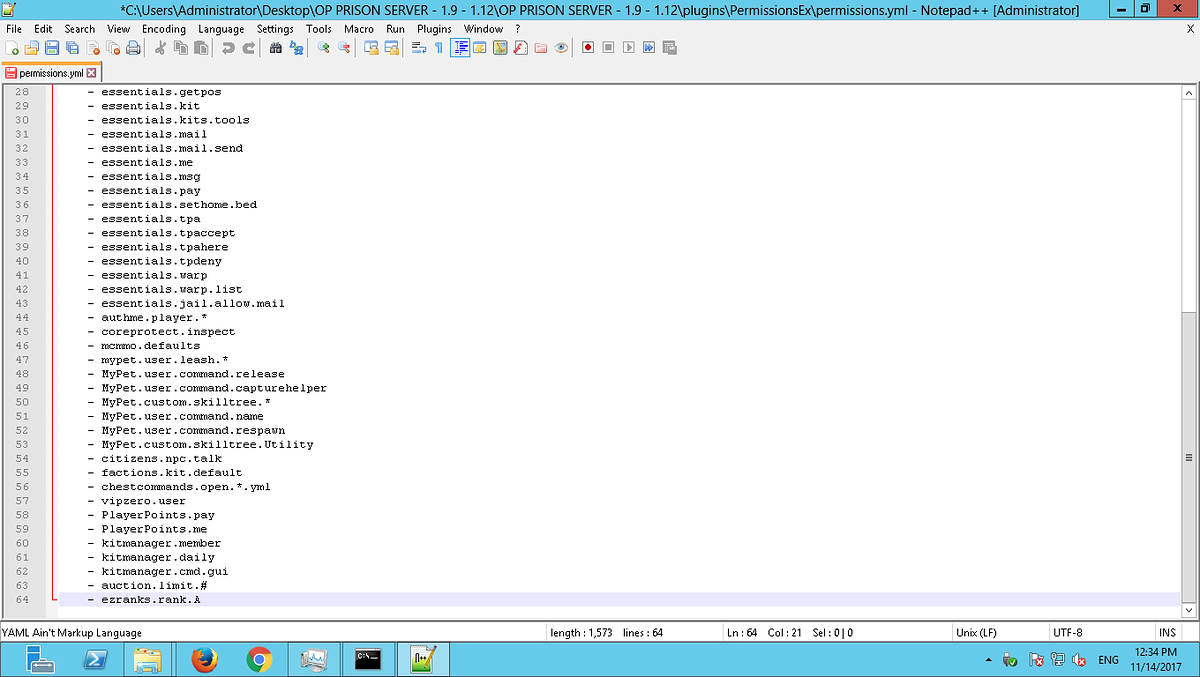Open the File menu
This screenshot has width=1200, height=677.
pos(14,29)
